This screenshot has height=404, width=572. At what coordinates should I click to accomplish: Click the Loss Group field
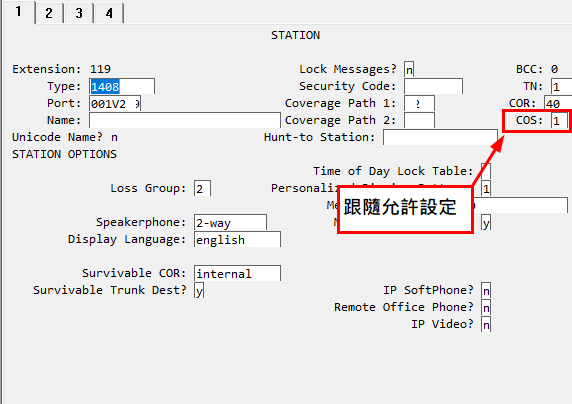coord(202,189)
